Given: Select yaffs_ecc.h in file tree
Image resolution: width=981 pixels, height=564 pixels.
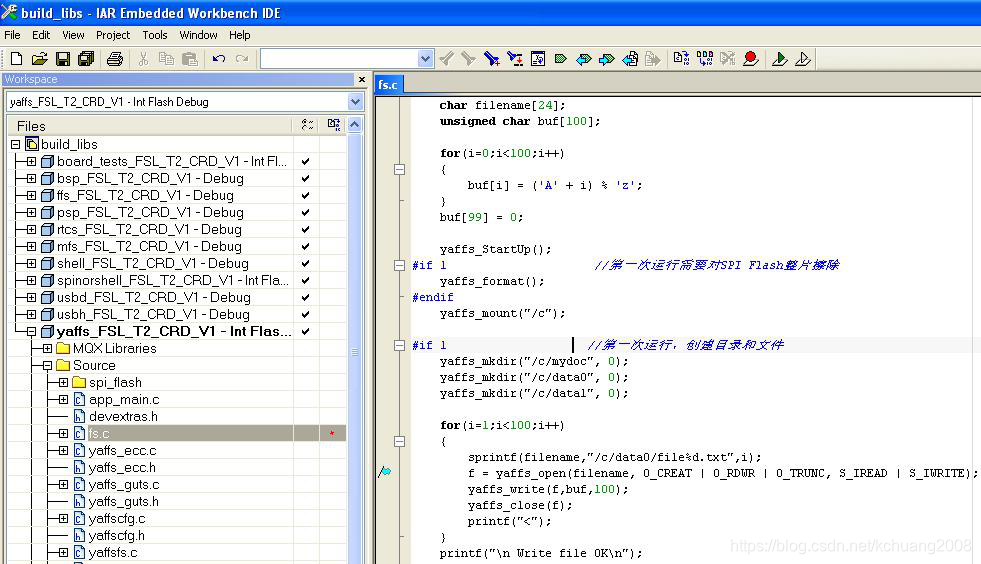Looking at the screenshot, I should 122,468.
